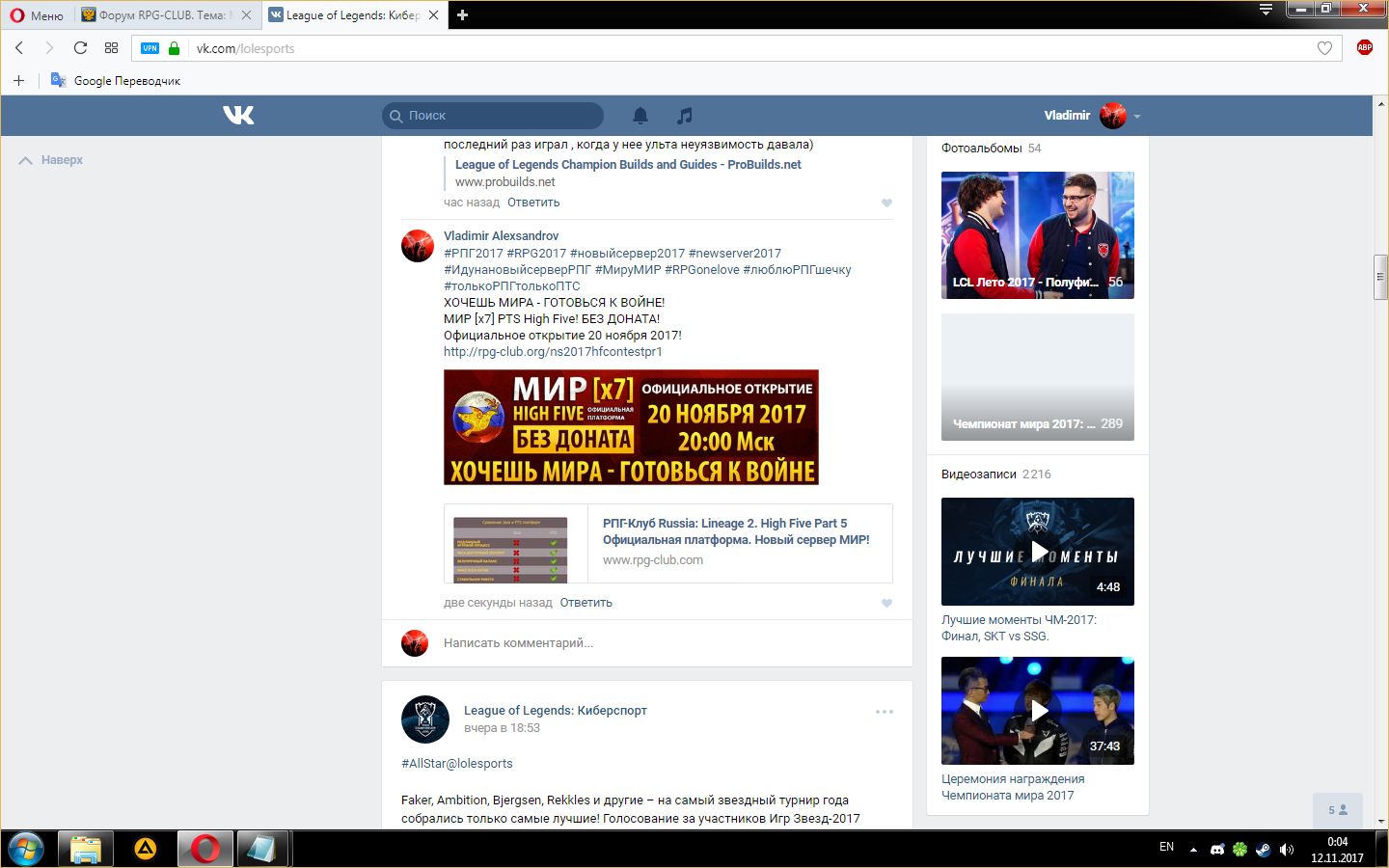Like the comment posted час назад
This screenshot has height=868, width=1389.
[x=886, y=203]
